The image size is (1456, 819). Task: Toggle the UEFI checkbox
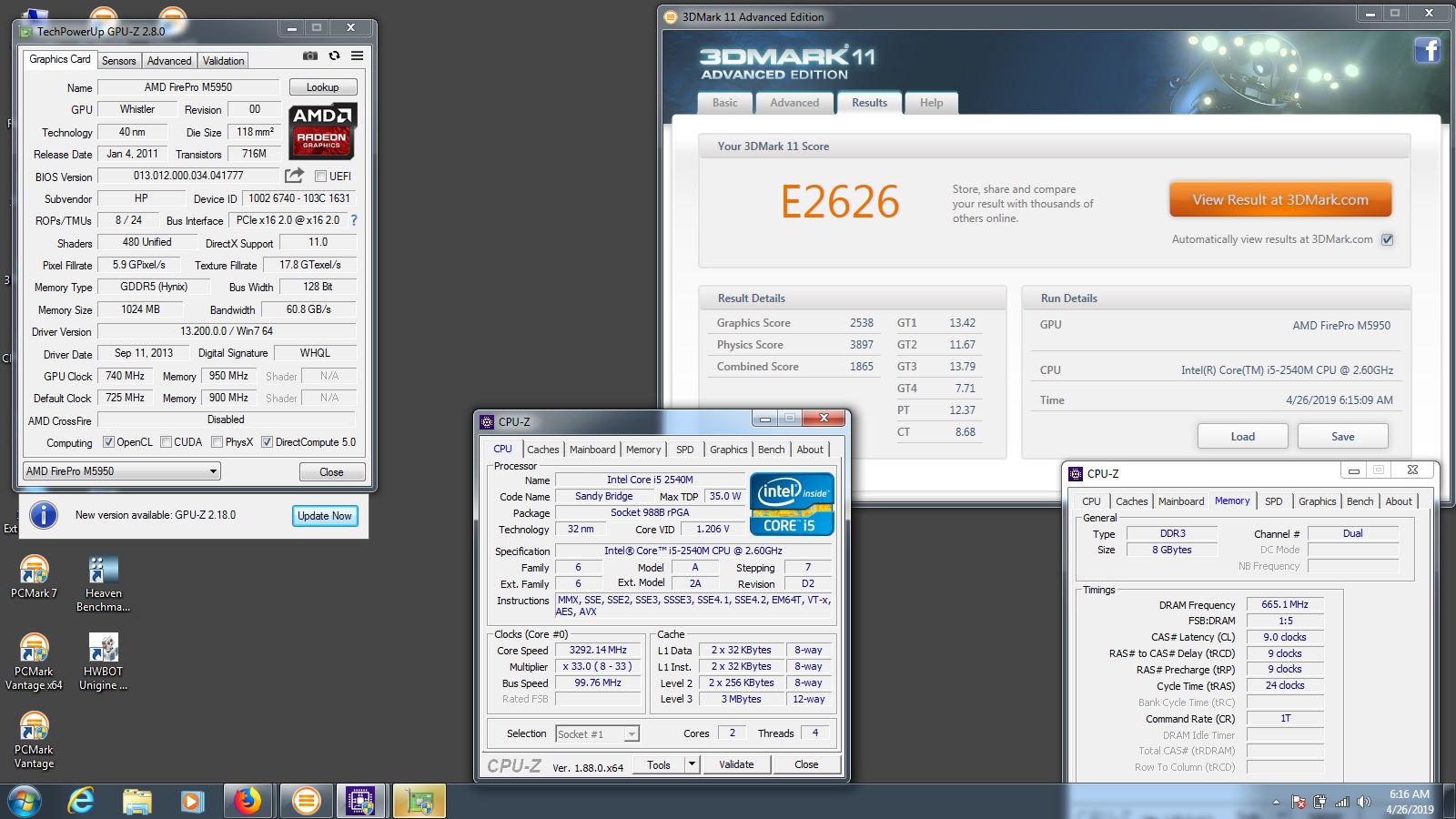click(x=320, y=176)
